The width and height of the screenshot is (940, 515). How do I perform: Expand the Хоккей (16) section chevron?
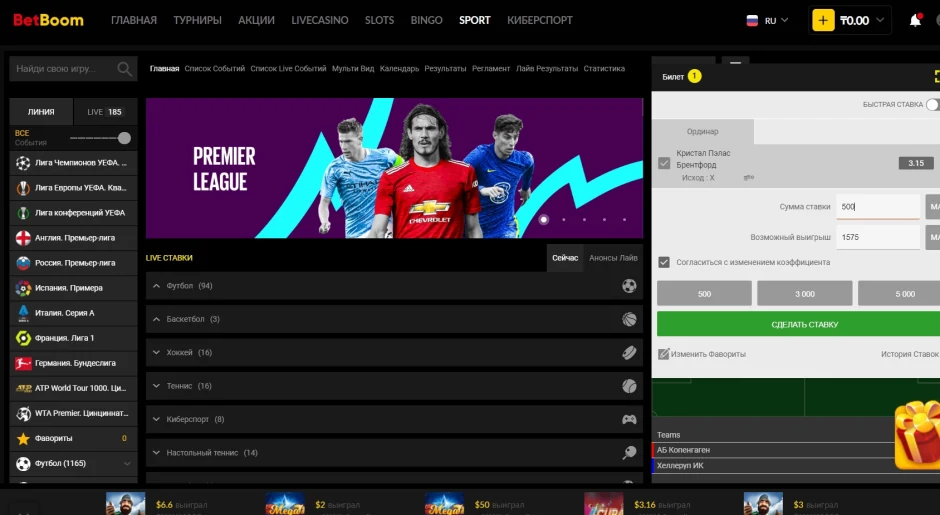(x=156, y=353)
